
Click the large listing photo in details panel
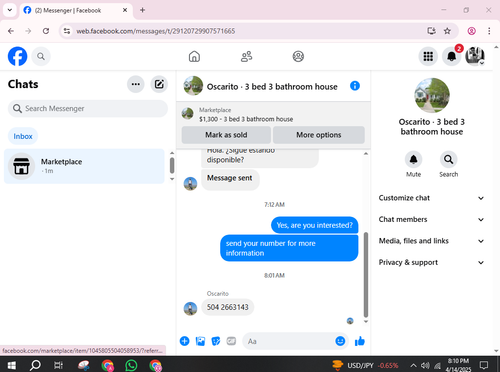tap(432, 95)
